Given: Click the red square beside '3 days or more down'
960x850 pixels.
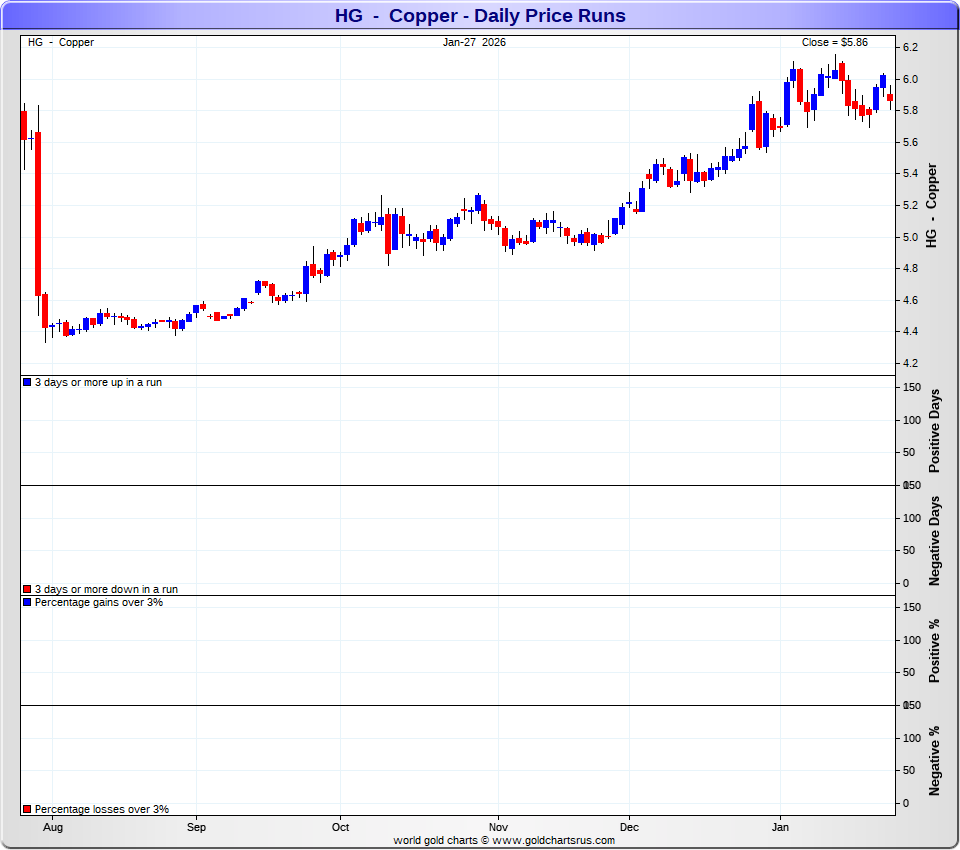Looking at the screenshot, I should [27, 590].
